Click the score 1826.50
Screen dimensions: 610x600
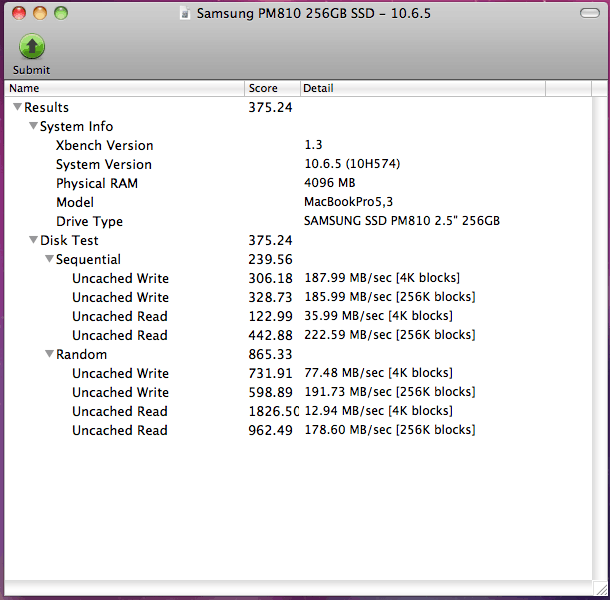(x=273, y=412)
